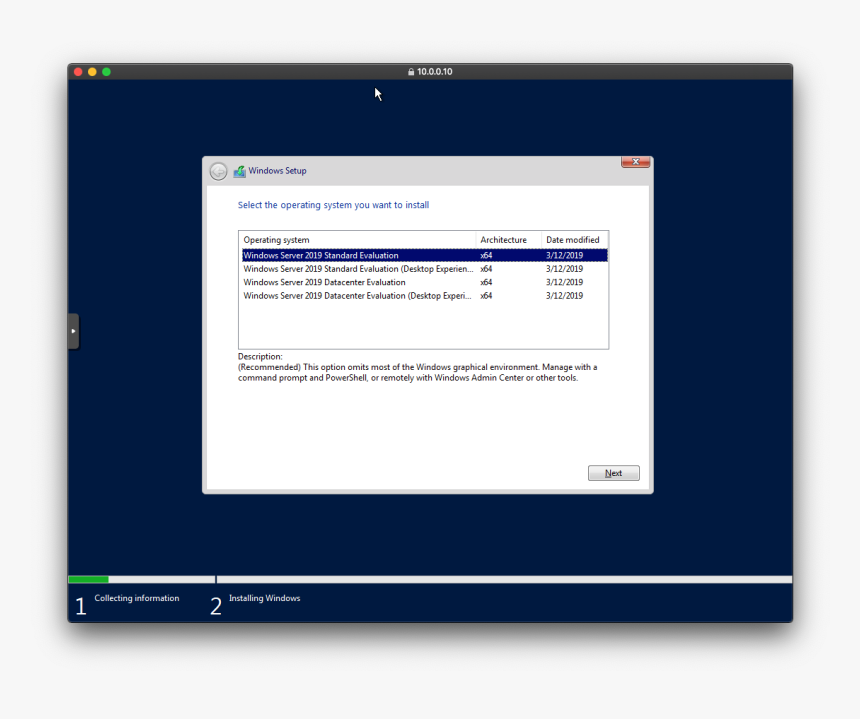Screen dimensions: 860x719
Task: Click the step 2 Installing Windows indicator
Action: pos(215,605)
